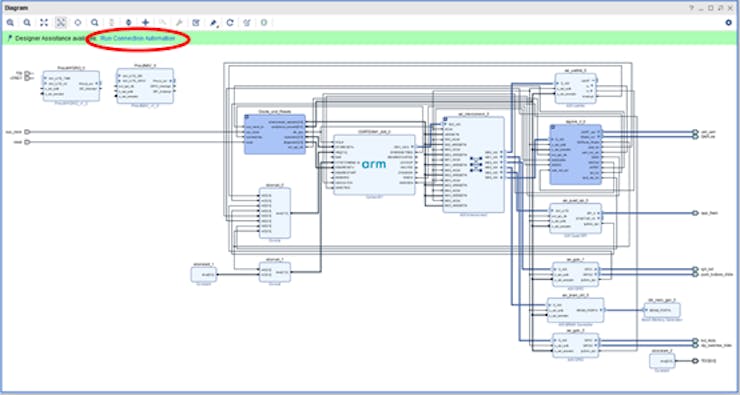Open the diagram help question mark
This screenshot has width=740, height=395.
692,8
